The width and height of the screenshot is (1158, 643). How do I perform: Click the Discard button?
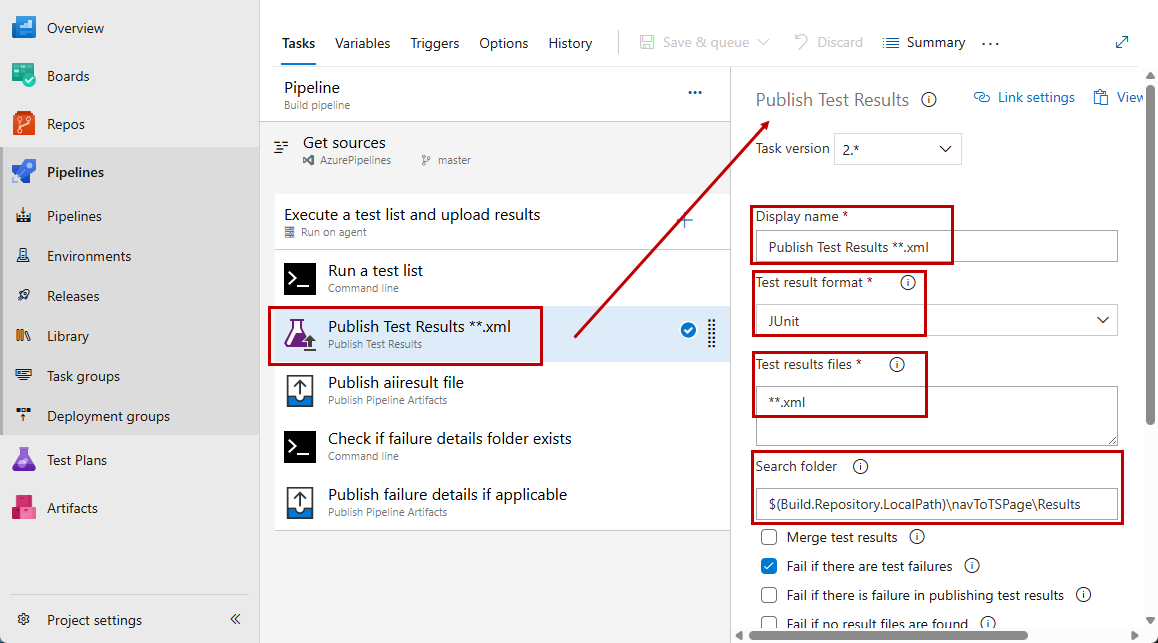click(x=828, y=42)
